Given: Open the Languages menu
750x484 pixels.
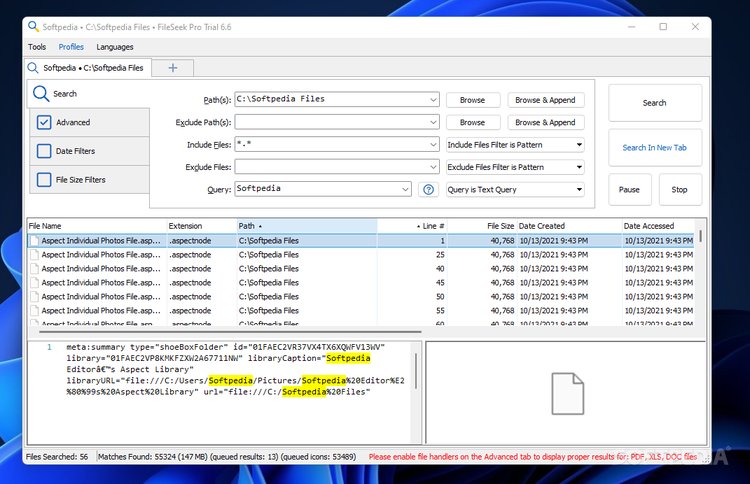Looking at the screenshot, I should click(115, 47).
